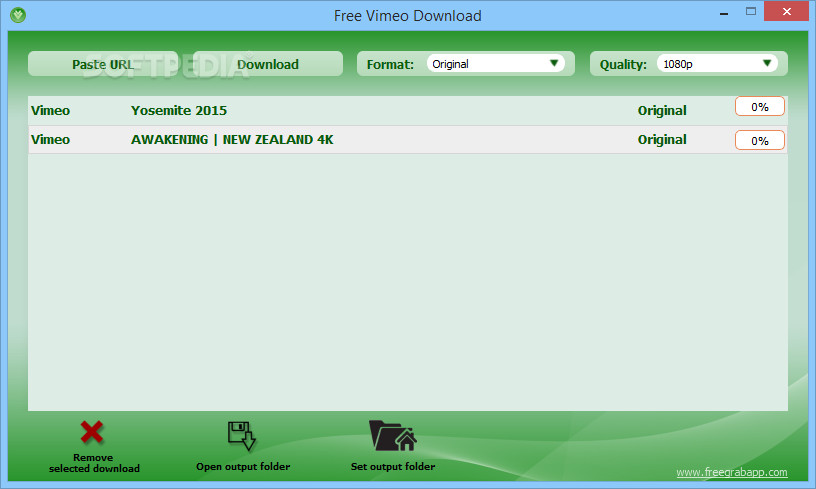Click Original format in Yosemite 2015 row
Viewport: 816px width, 489px height.
point(662,110)
